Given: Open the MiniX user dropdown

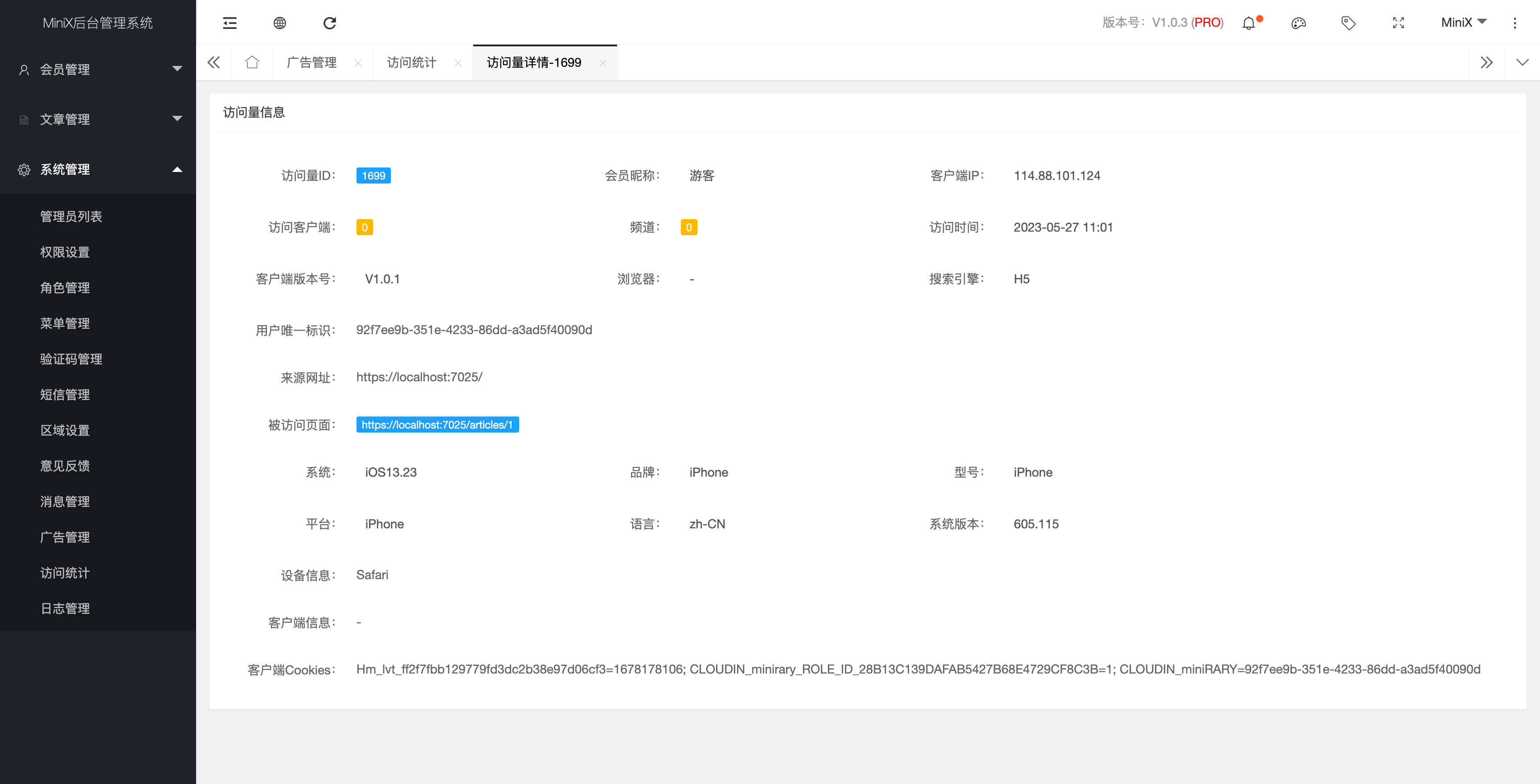Looking at the screenshot, I should (x=1463, y=23).
